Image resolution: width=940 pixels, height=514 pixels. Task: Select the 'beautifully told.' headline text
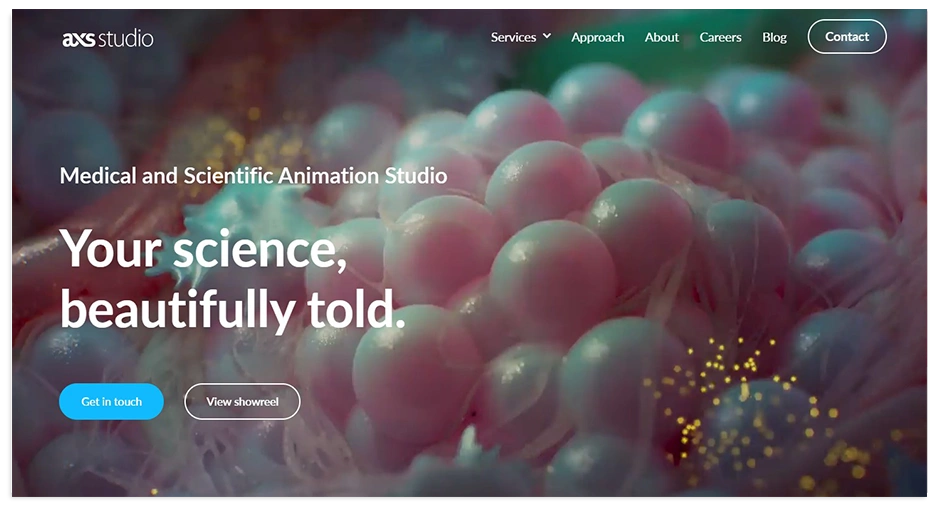point(232,310)
